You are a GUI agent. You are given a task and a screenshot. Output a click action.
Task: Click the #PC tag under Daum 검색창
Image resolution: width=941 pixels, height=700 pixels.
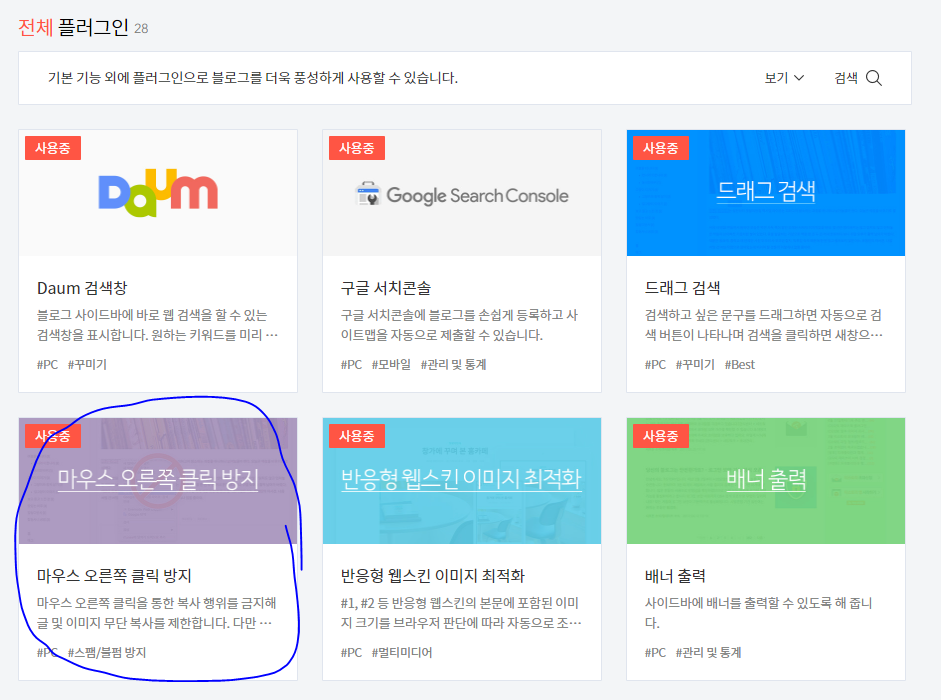coord(47,364)
